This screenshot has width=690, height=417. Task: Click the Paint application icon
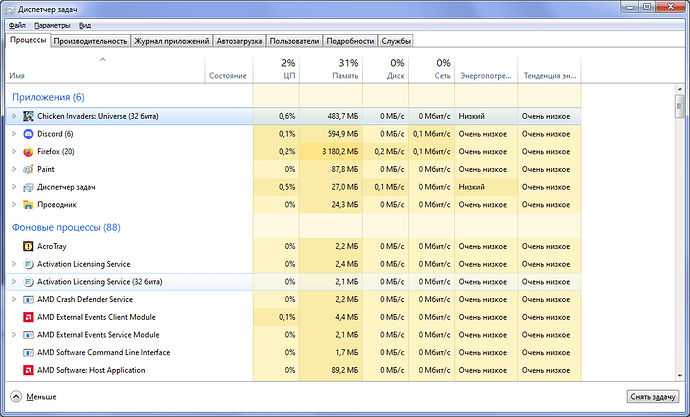28,169
